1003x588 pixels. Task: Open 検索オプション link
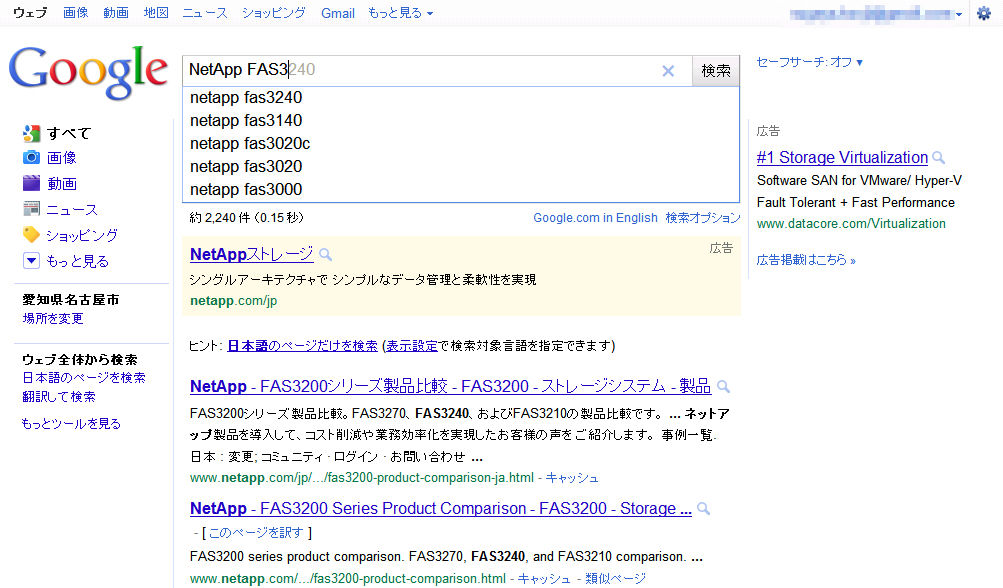coord(702,218)
